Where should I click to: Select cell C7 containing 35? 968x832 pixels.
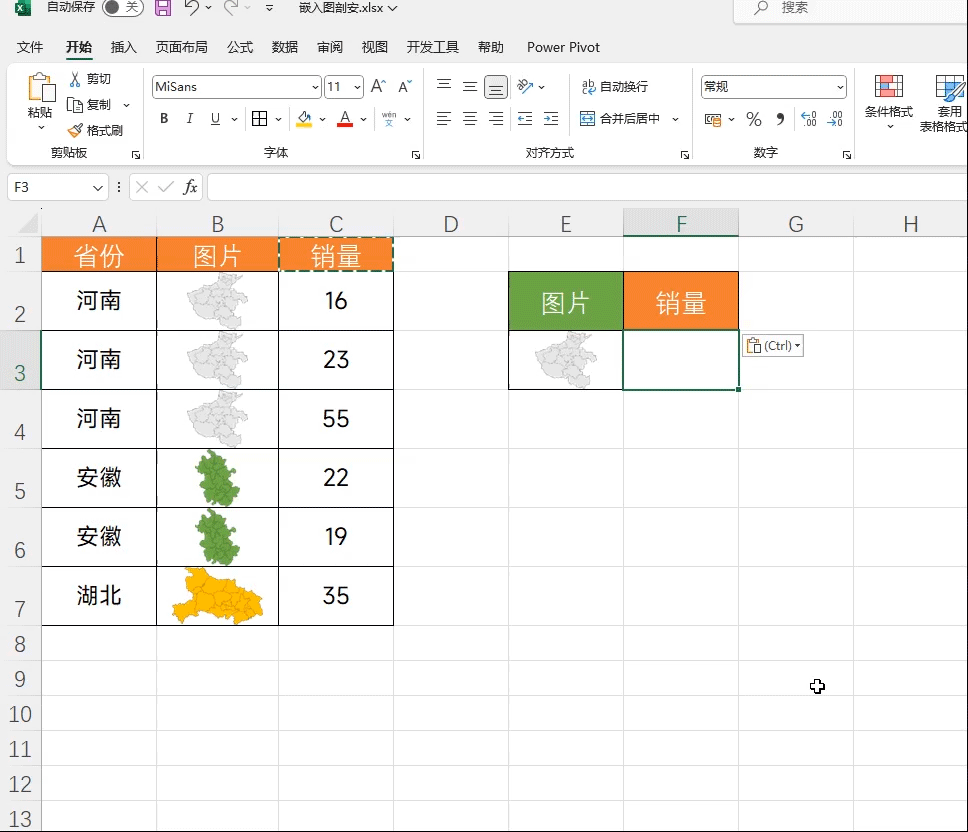click(x=336, y=596)
